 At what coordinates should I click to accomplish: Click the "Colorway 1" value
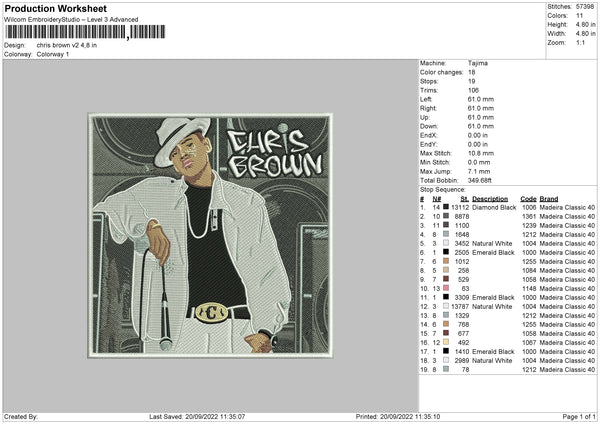point(53,54)
